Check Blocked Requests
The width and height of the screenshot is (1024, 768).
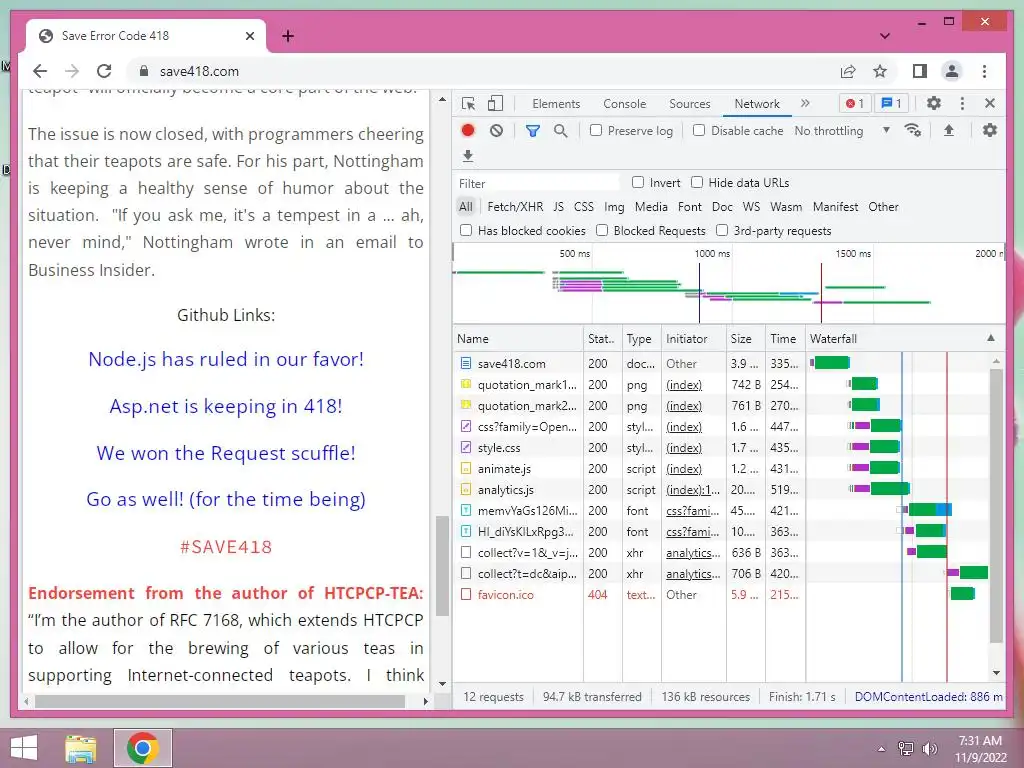click(x=602, y=230)
